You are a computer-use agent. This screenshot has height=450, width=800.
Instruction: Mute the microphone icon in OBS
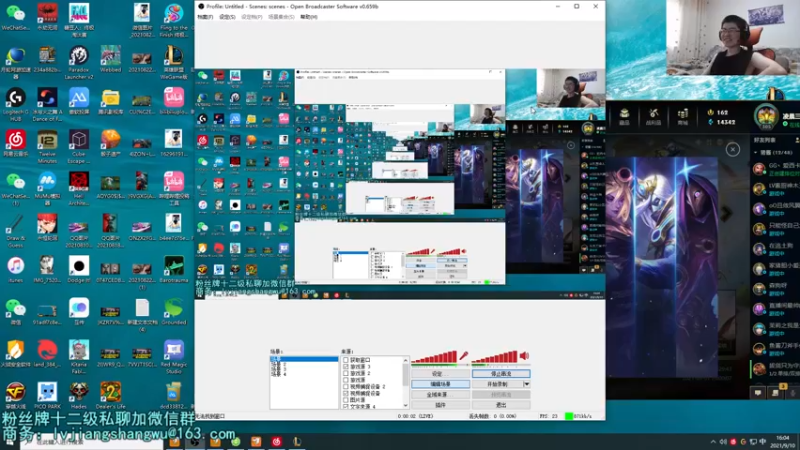(x=463, y=356)
